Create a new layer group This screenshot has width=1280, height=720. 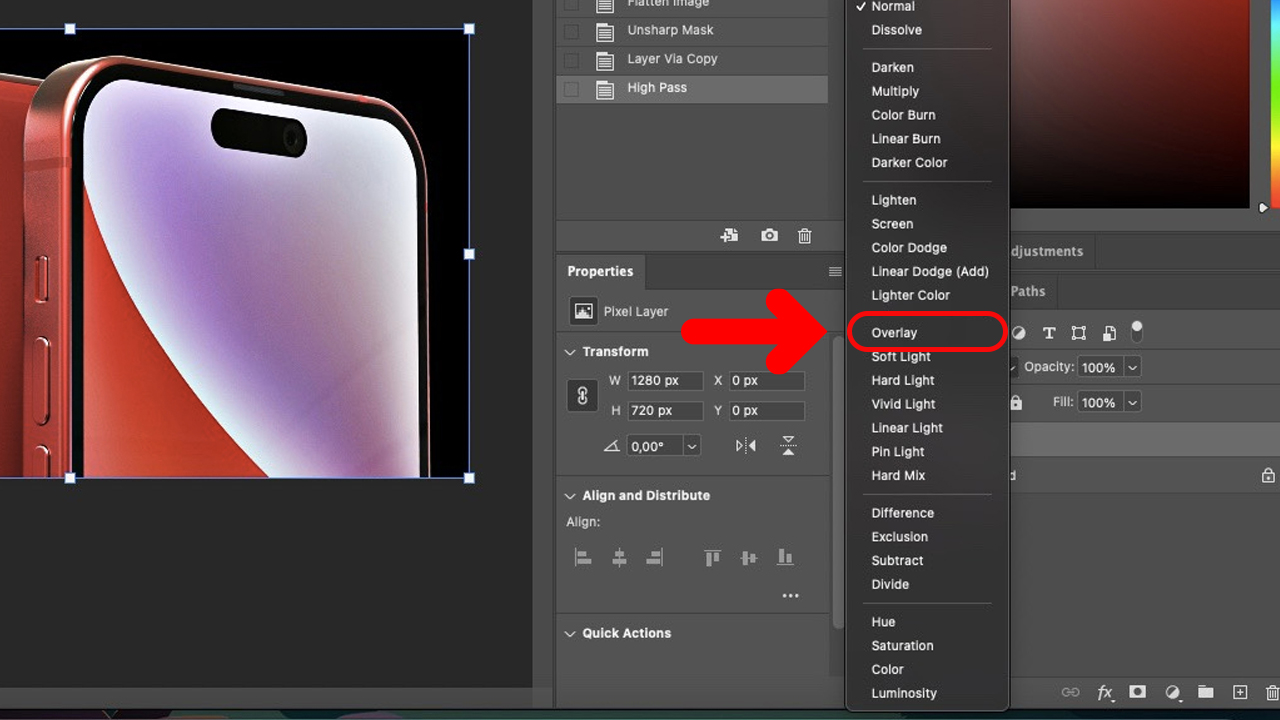click(1206, 692)
